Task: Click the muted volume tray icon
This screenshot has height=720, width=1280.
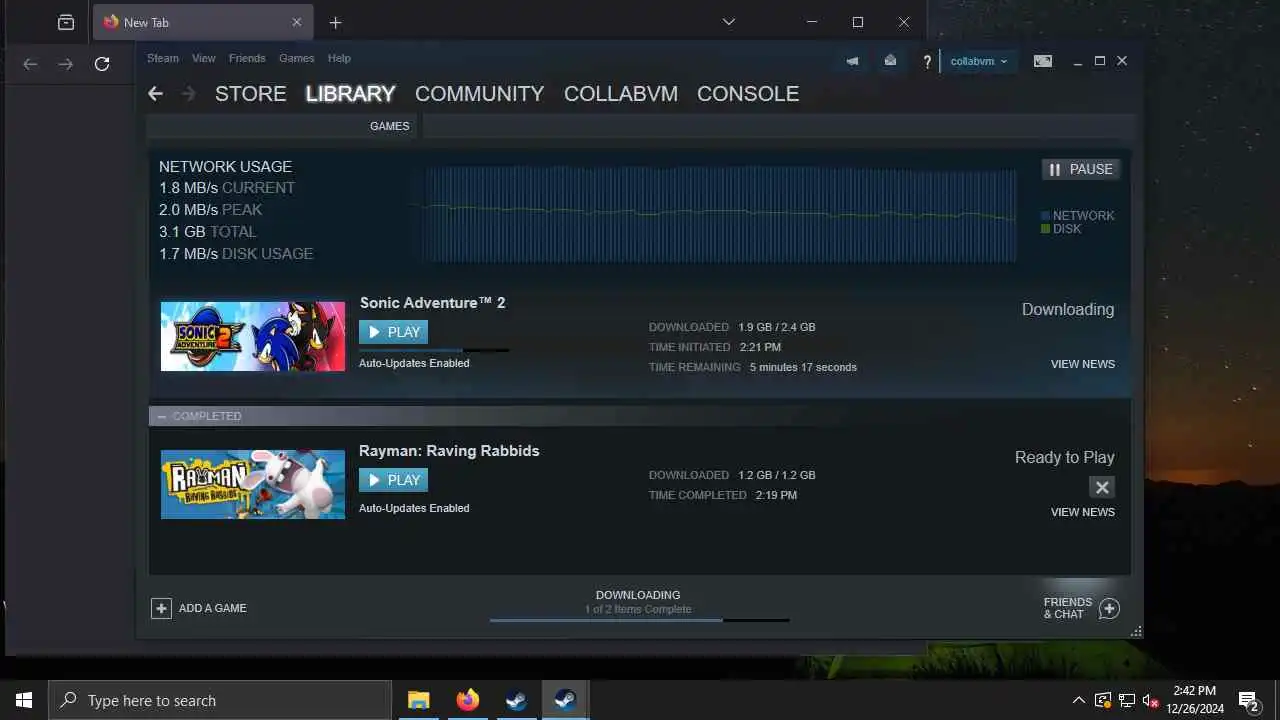Action: (x=1151, y=700)
